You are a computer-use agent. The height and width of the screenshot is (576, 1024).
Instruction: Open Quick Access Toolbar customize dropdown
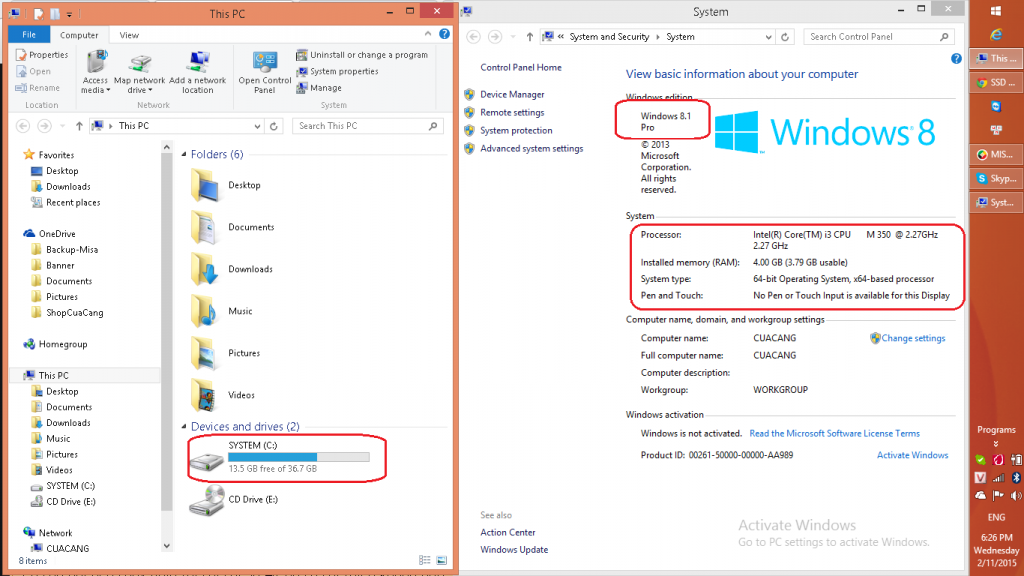click(69, 14)
